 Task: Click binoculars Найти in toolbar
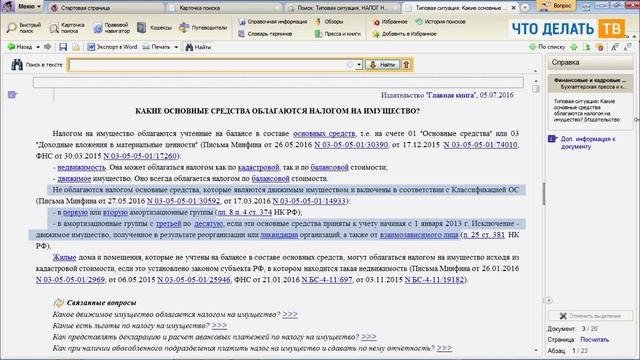[198, 47]
